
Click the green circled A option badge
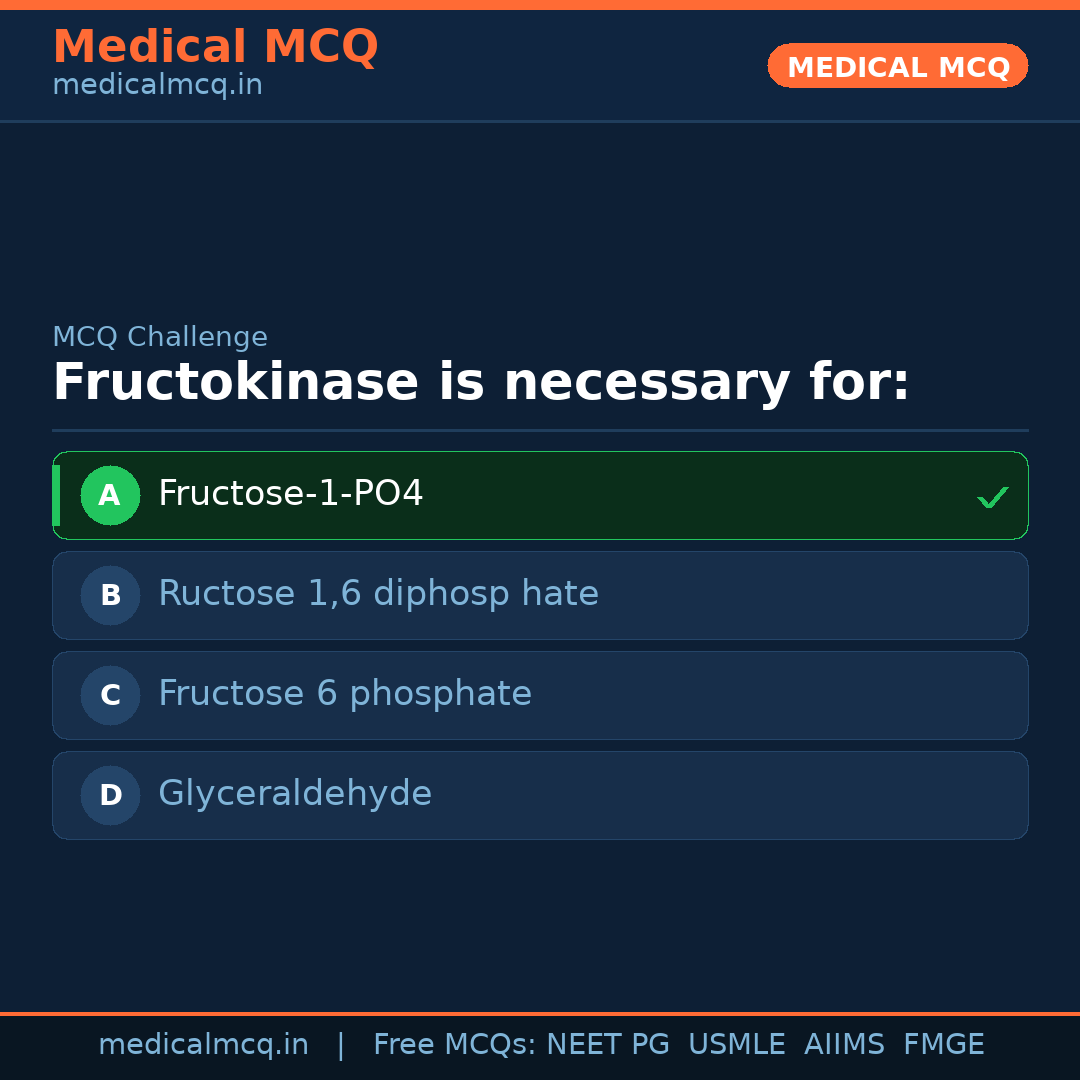pos(110,495)
